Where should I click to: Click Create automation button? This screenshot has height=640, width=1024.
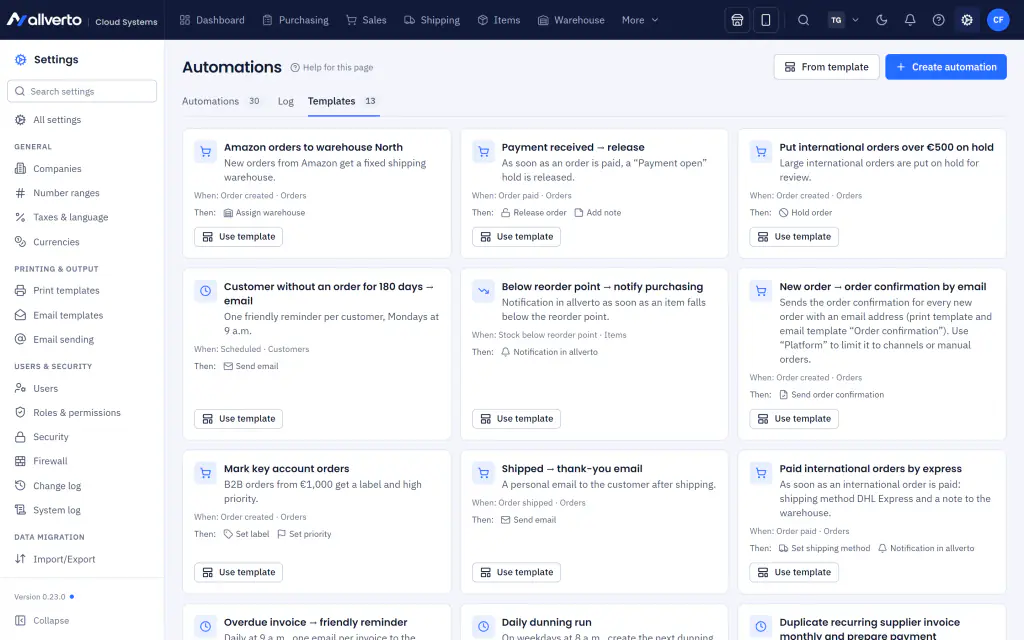tap(946, 67)
